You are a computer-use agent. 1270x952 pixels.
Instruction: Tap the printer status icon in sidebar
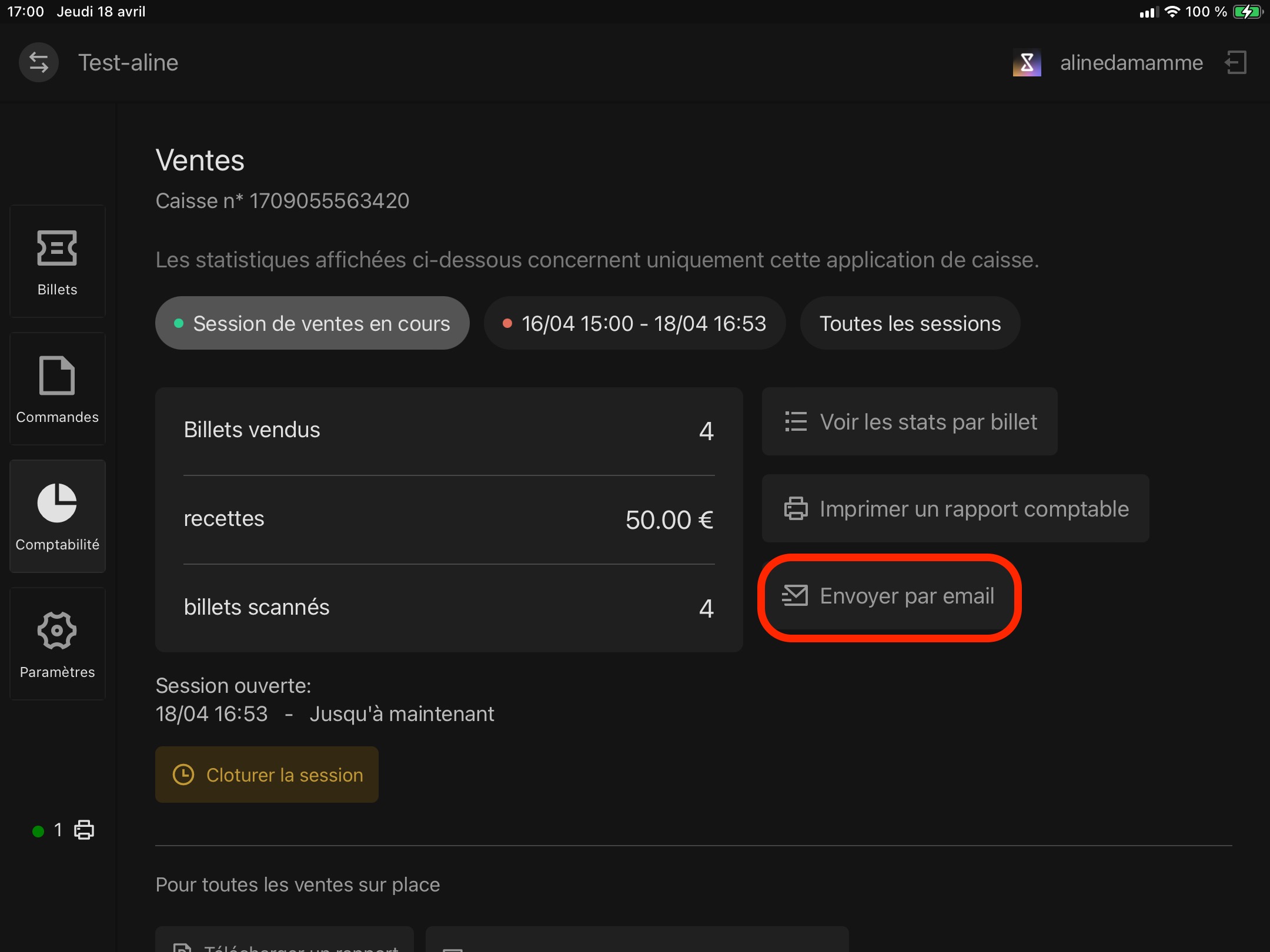pos(84,830)
